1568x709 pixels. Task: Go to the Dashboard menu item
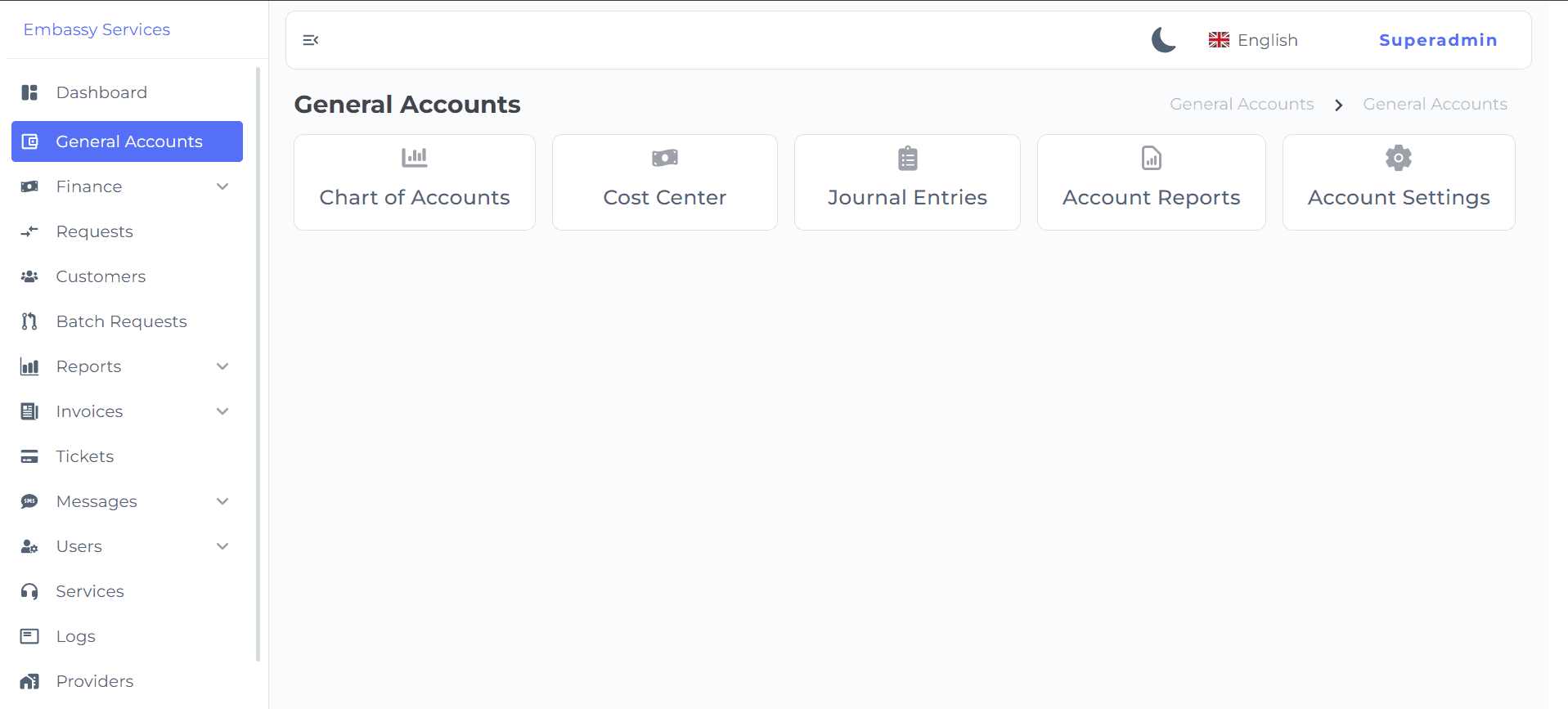(101, 92)
